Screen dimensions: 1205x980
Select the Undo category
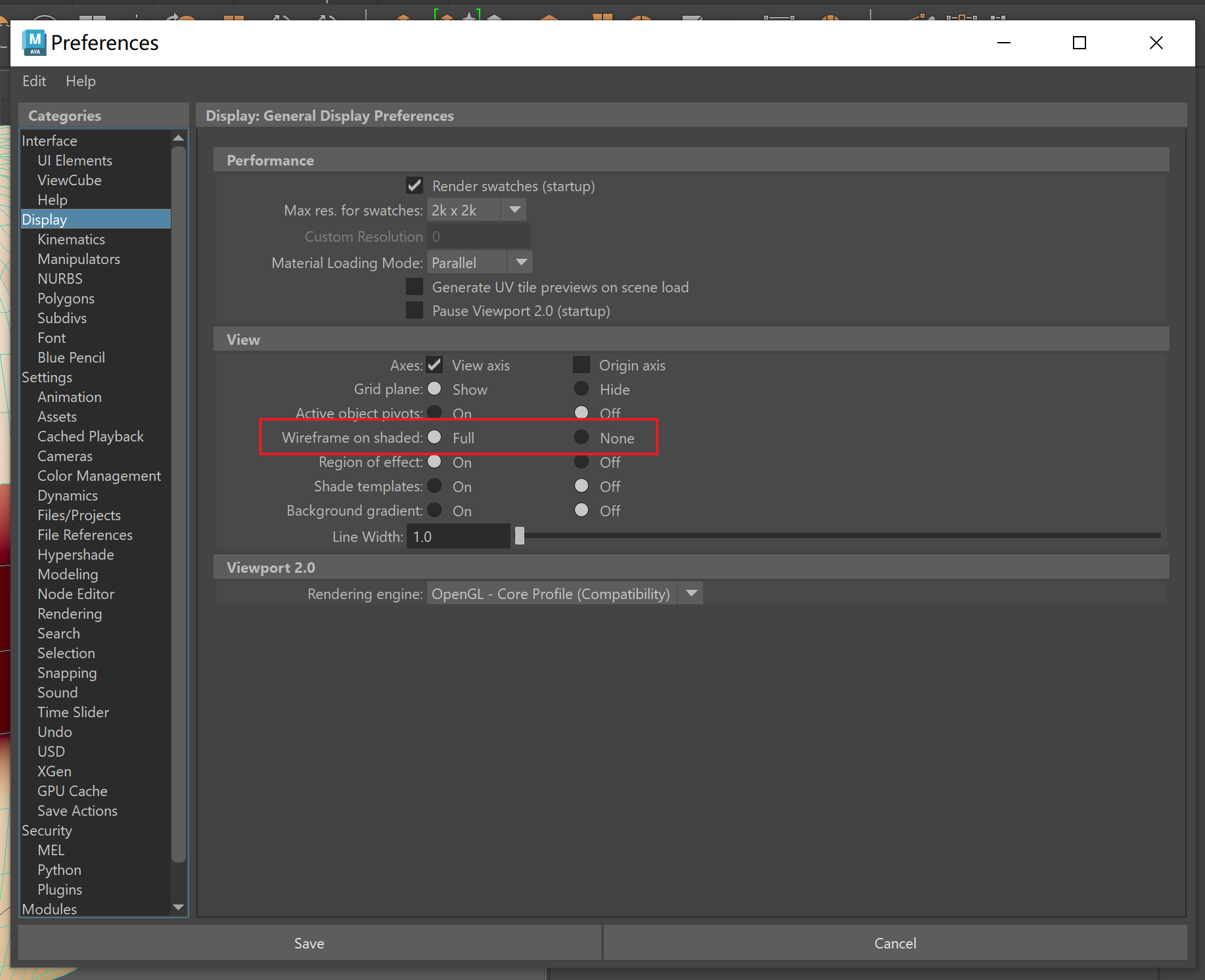pos(55,732)
